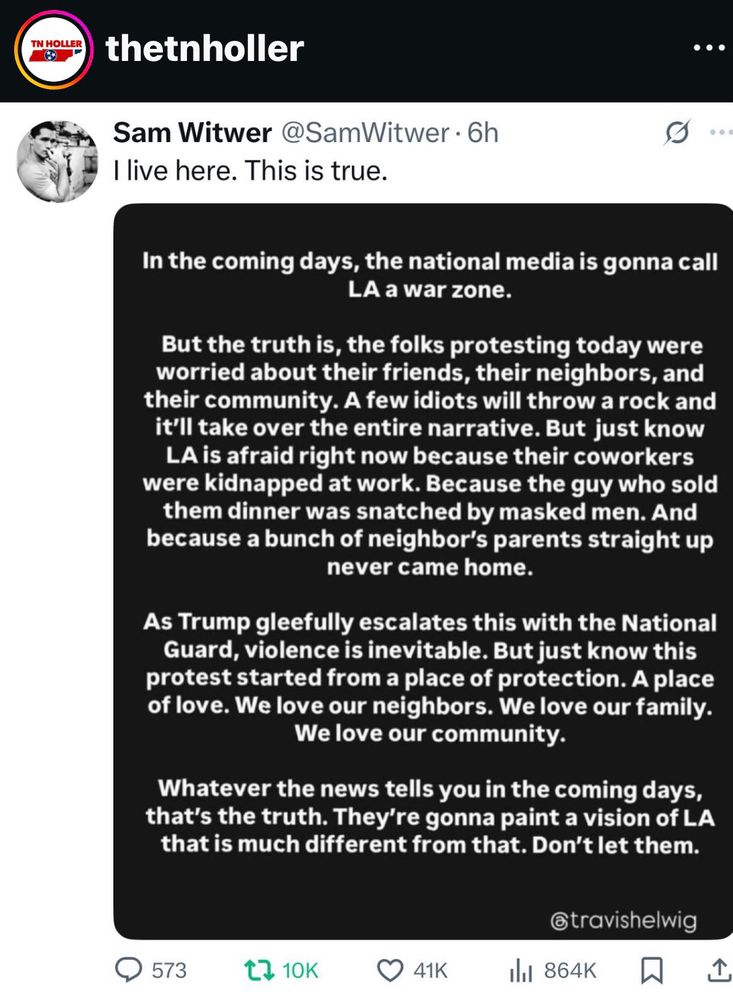Viewport: 733px width, 1000px height.
Task: Open the thetnholler profile picture
Action: [53, 47]
